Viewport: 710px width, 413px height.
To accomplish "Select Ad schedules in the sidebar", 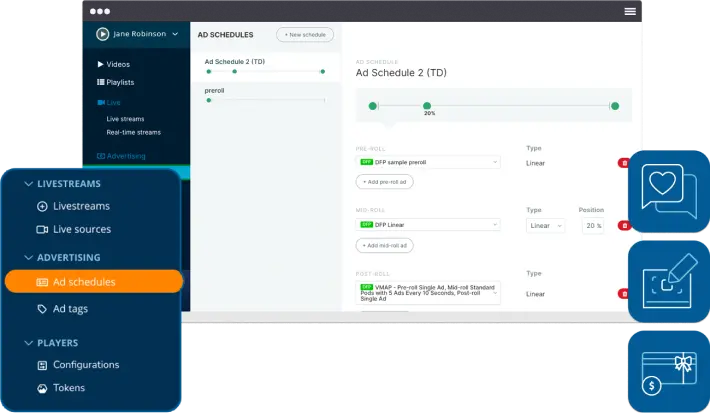I will pos(93,282).
